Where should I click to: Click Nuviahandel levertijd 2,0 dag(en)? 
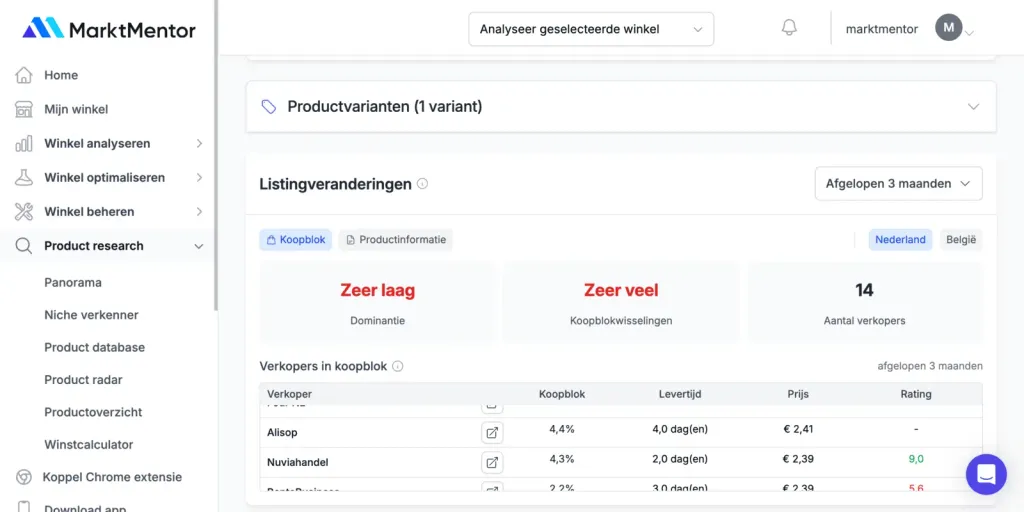click(x=680, y=459)
